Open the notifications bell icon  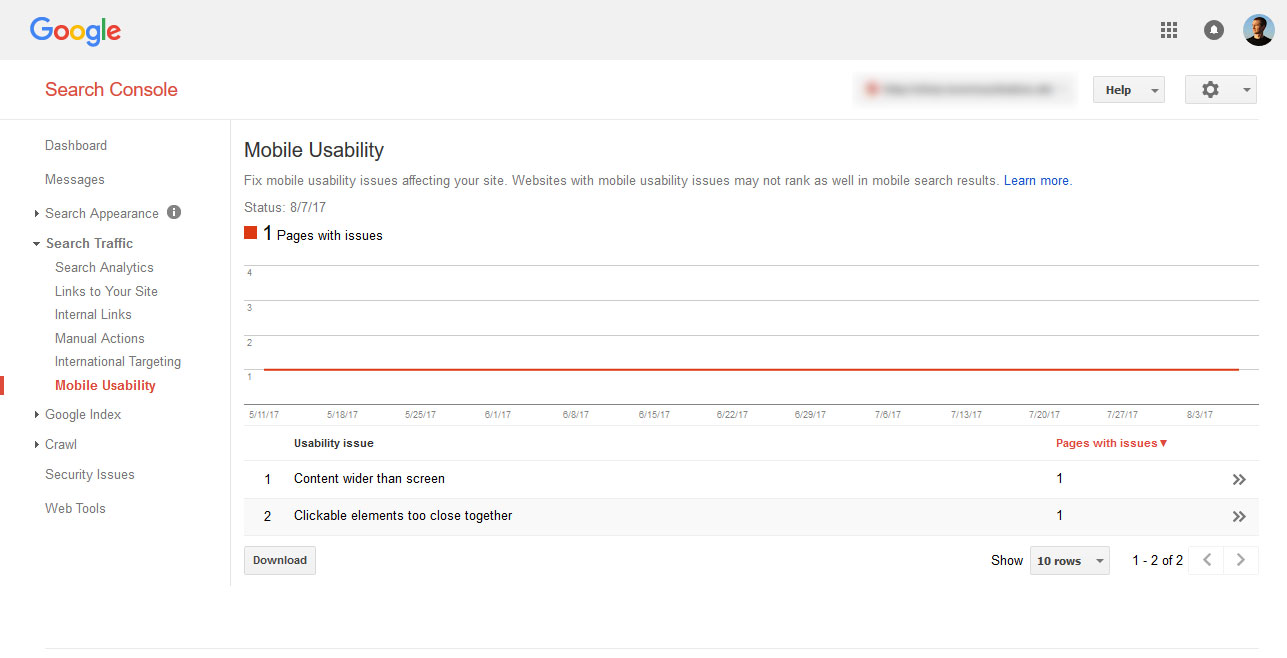coord(1214,30)
